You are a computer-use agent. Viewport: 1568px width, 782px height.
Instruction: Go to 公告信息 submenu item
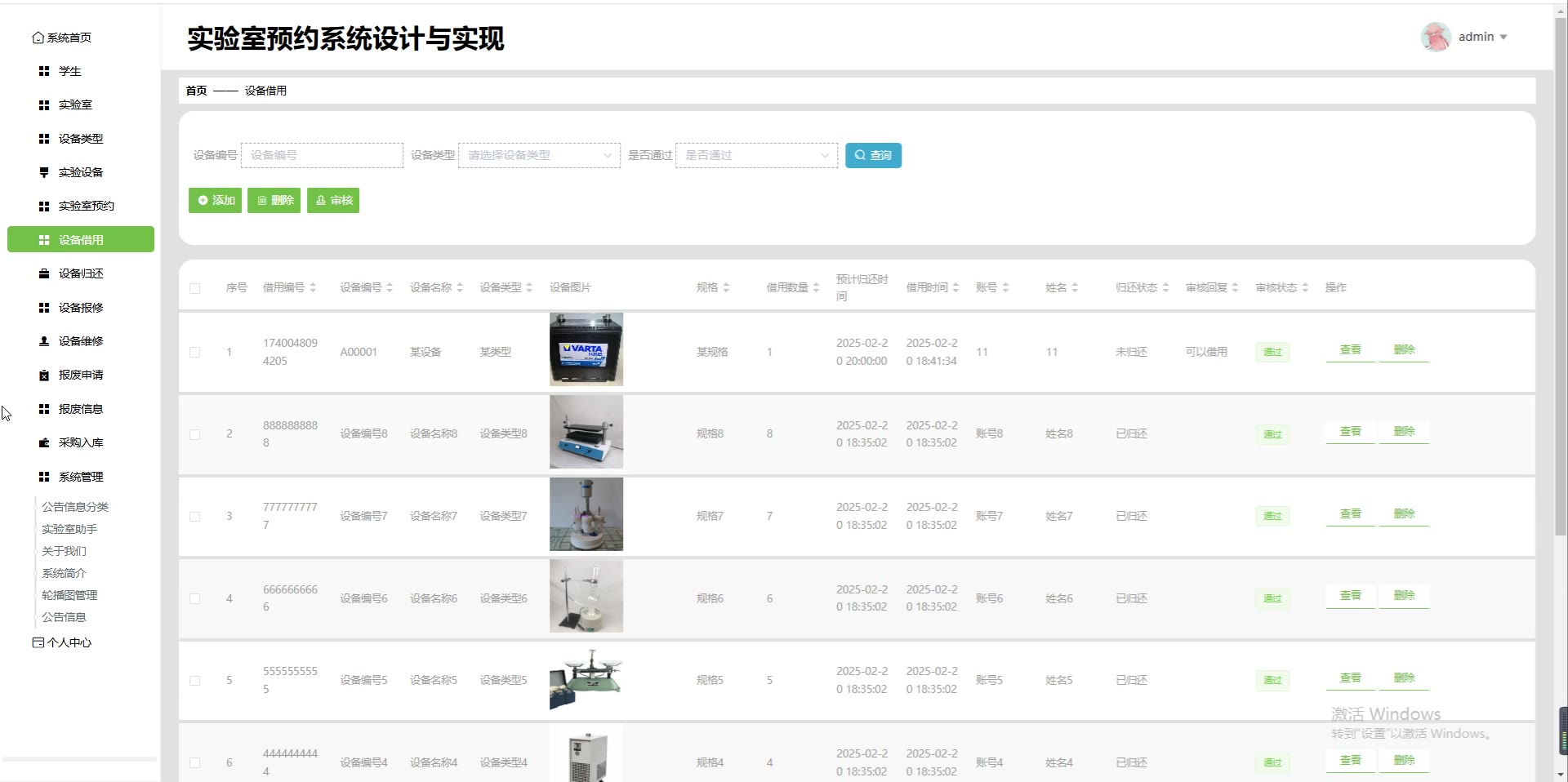tap(64, 617)
